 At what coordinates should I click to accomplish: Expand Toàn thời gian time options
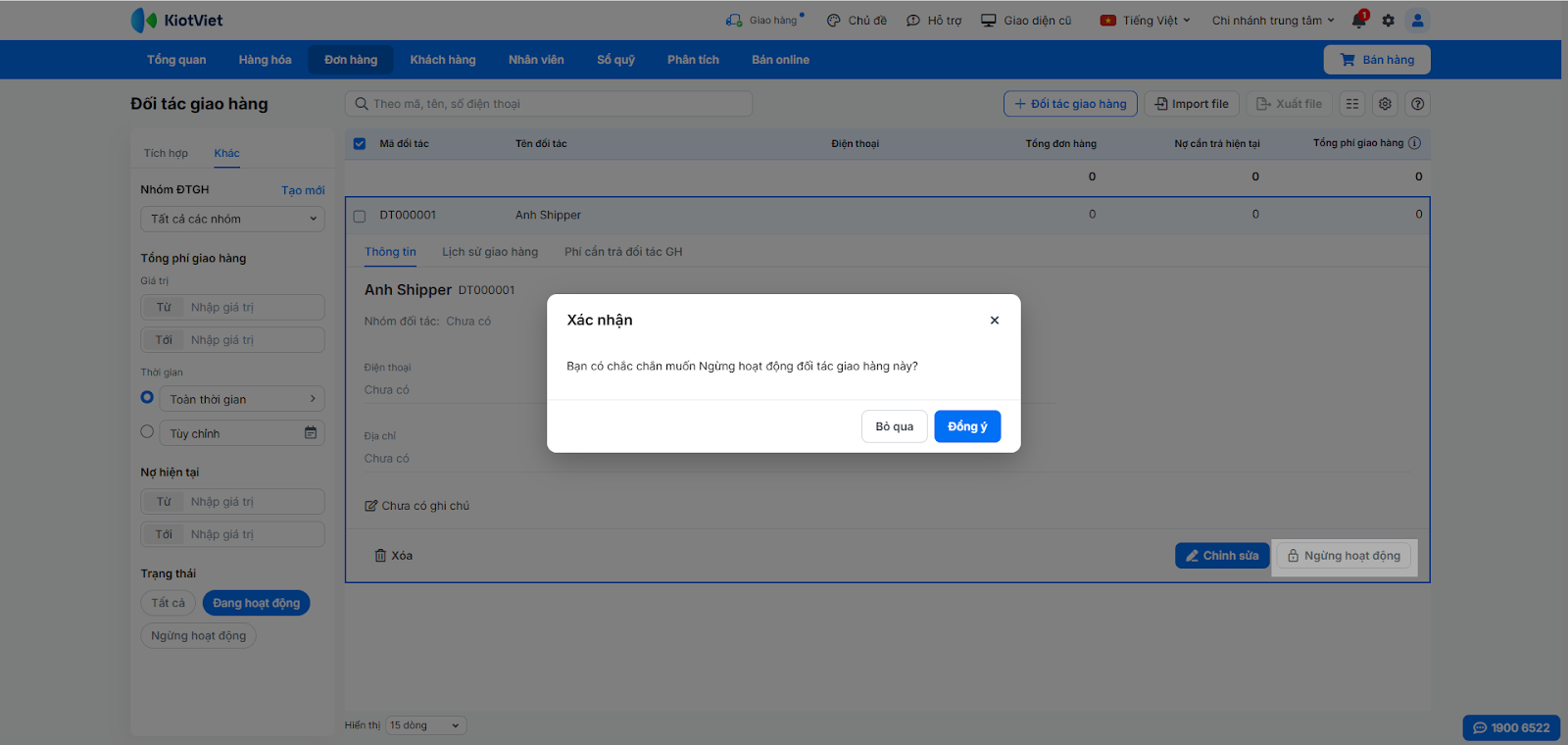pos(242,399)
